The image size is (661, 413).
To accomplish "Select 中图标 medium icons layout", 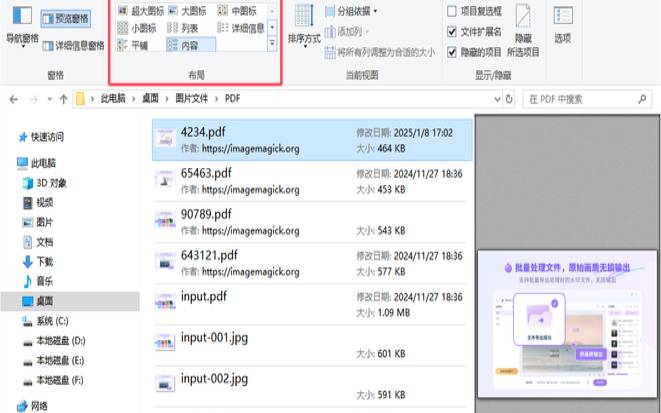I will 237,11.
